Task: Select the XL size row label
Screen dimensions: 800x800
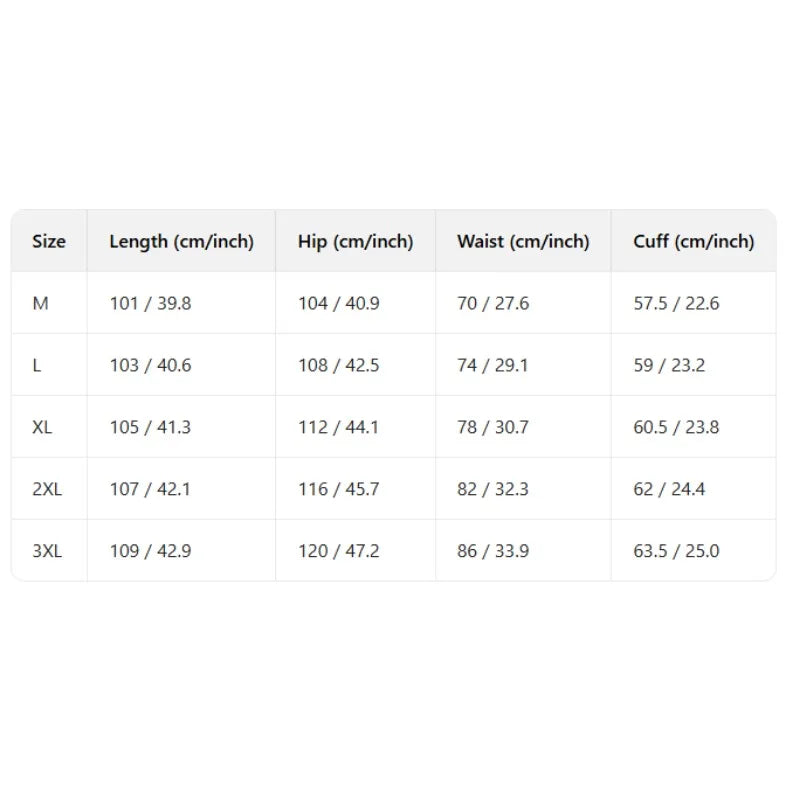Action: click(x=42, y=427)
